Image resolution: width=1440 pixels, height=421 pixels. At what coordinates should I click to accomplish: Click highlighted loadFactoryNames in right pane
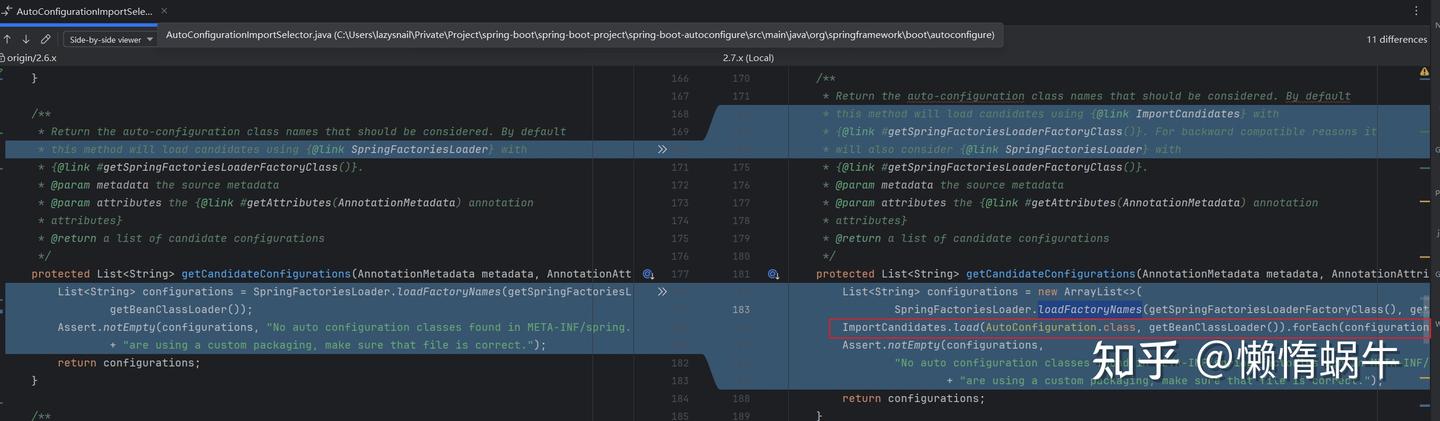point(1089,310)
